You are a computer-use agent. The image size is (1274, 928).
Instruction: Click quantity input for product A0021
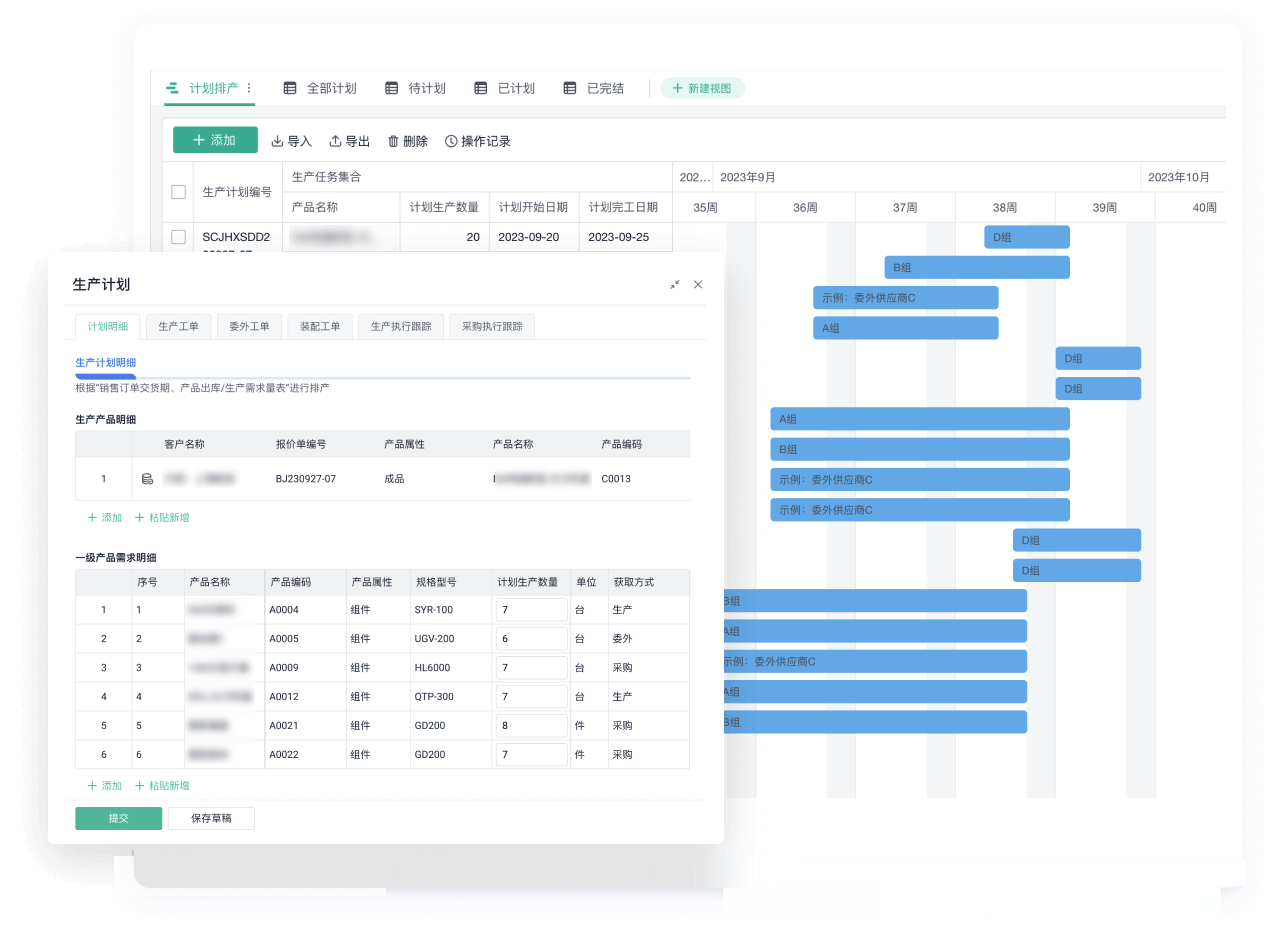coord(531,726)
